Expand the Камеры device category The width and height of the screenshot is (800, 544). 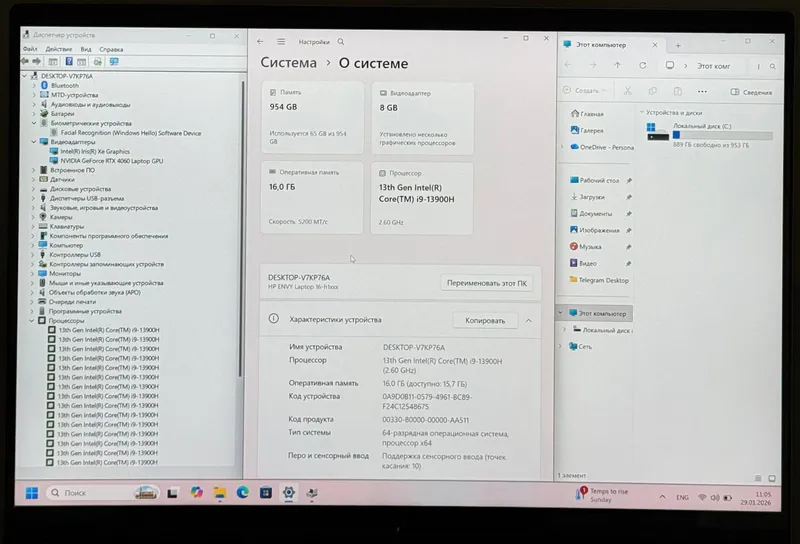pos(33,217)
